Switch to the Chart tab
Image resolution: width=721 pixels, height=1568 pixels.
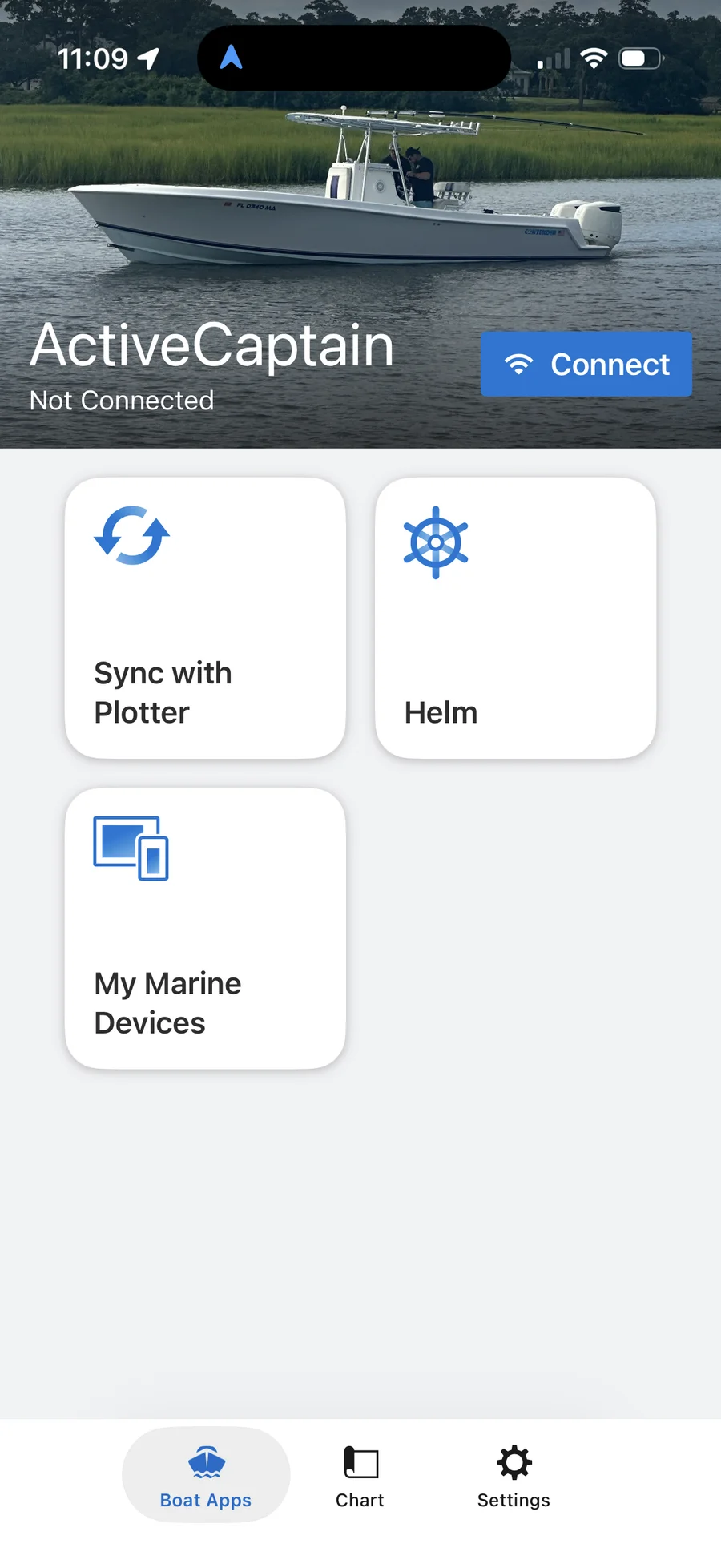pyautogui.click(x=360, y=1474)
